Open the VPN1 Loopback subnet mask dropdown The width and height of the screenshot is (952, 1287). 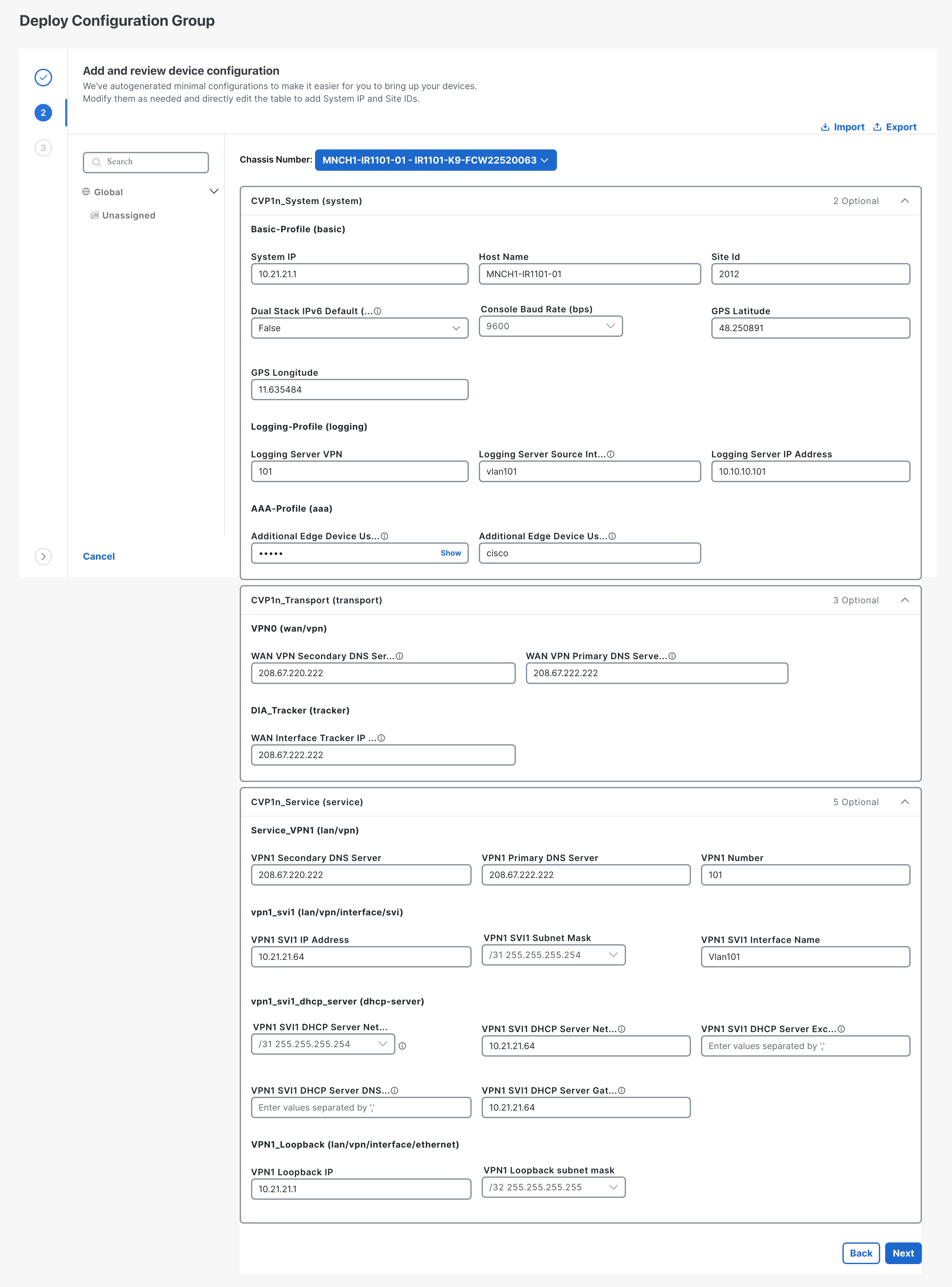pos(554,1187)
